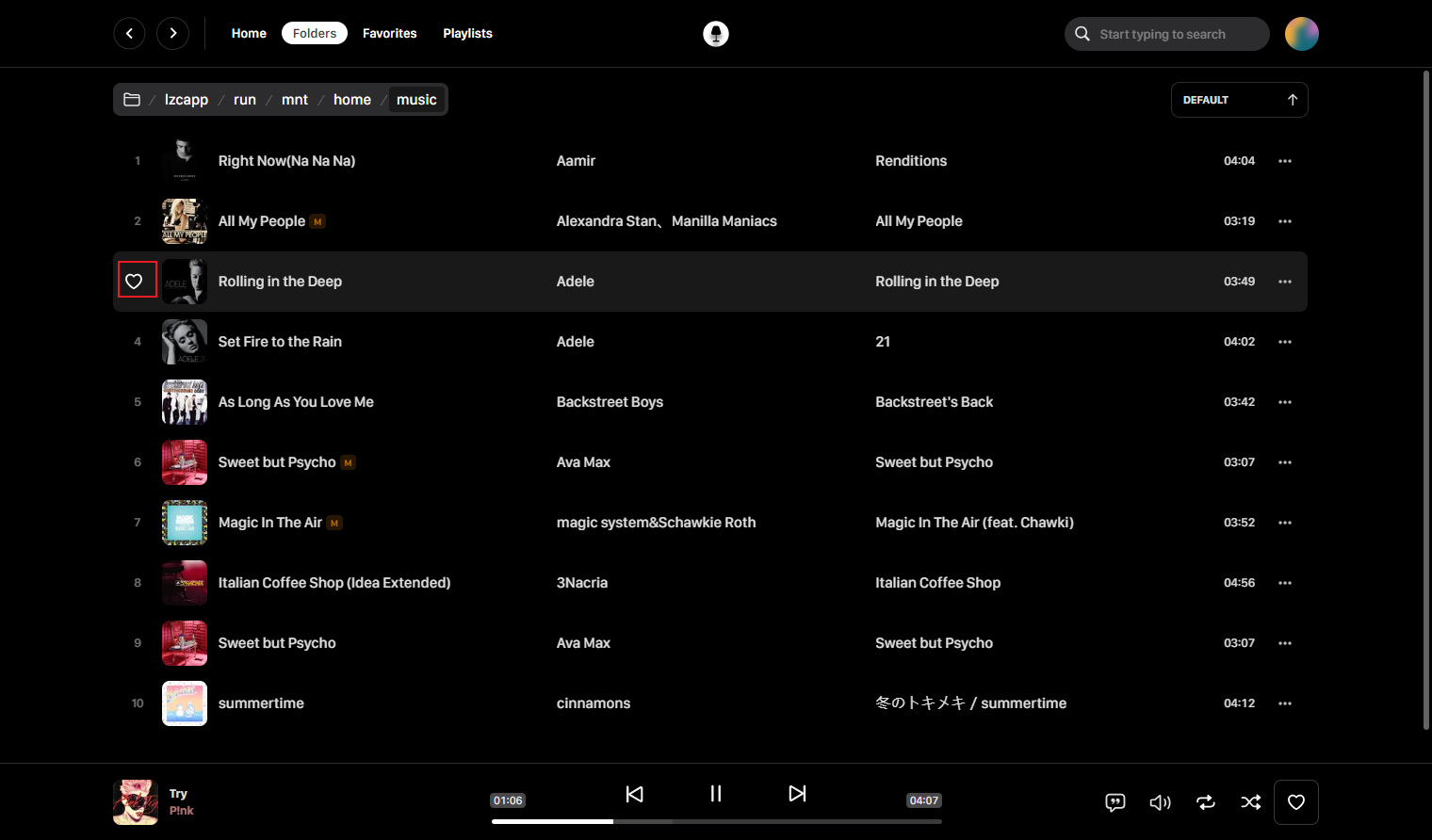Click album Magic In The Air (feat. Chawki)
Image resolution: width=1432 pixels, height=840 pixels.
click(974, 523)
